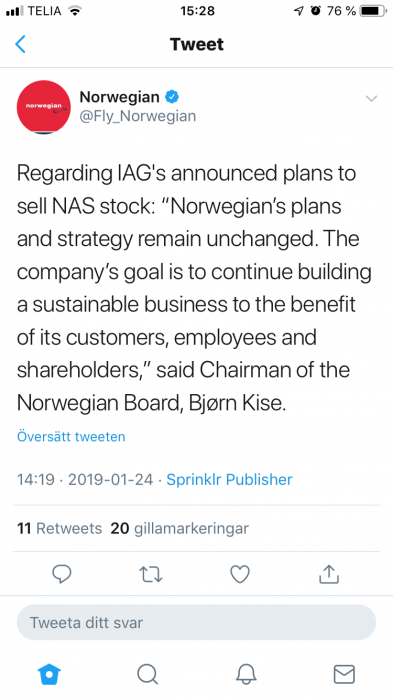
Task: Open the Notifications bell tab
Action: click(x=246, y=674)
